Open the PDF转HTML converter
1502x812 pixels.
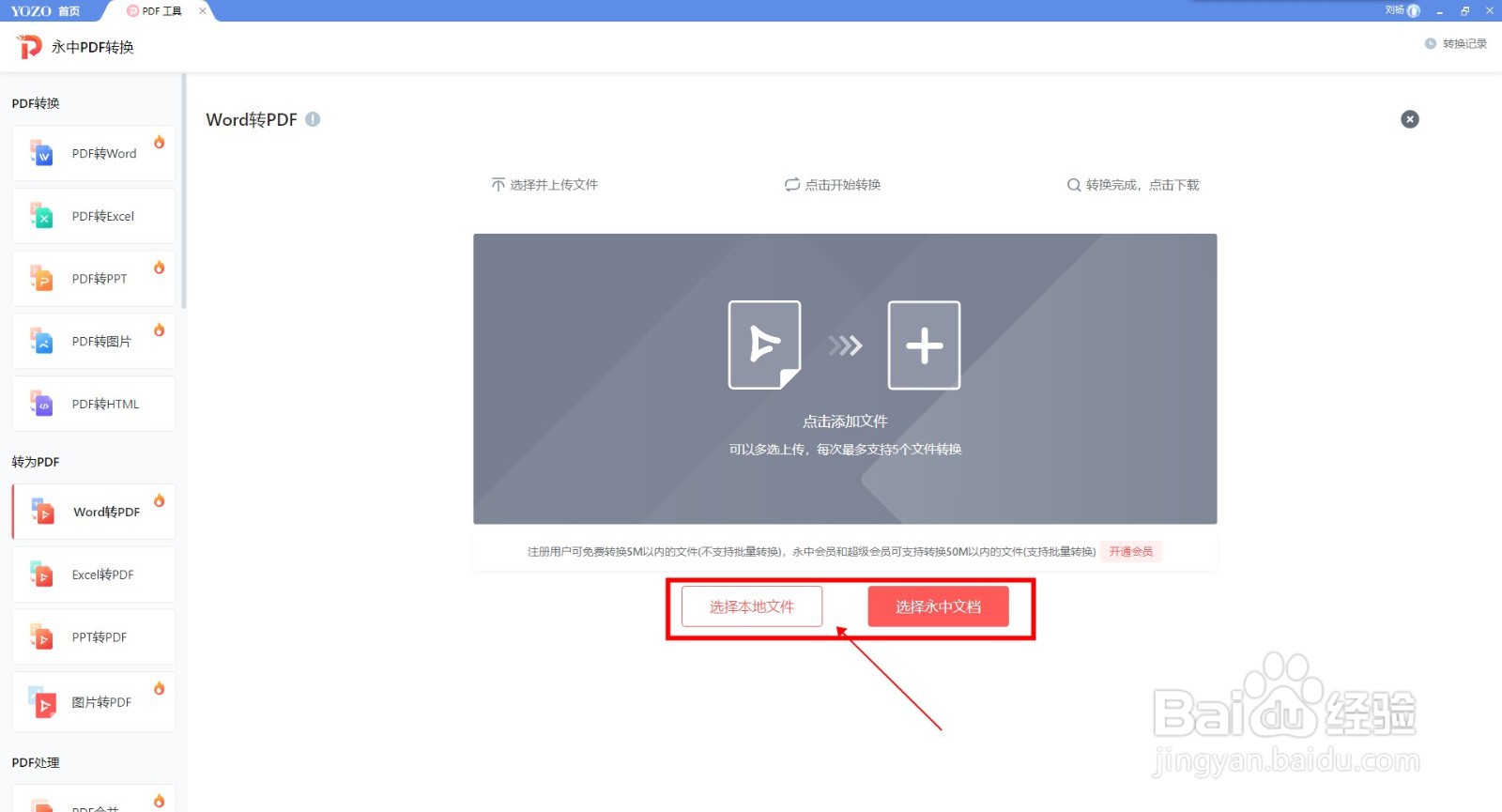pos(94,404)
